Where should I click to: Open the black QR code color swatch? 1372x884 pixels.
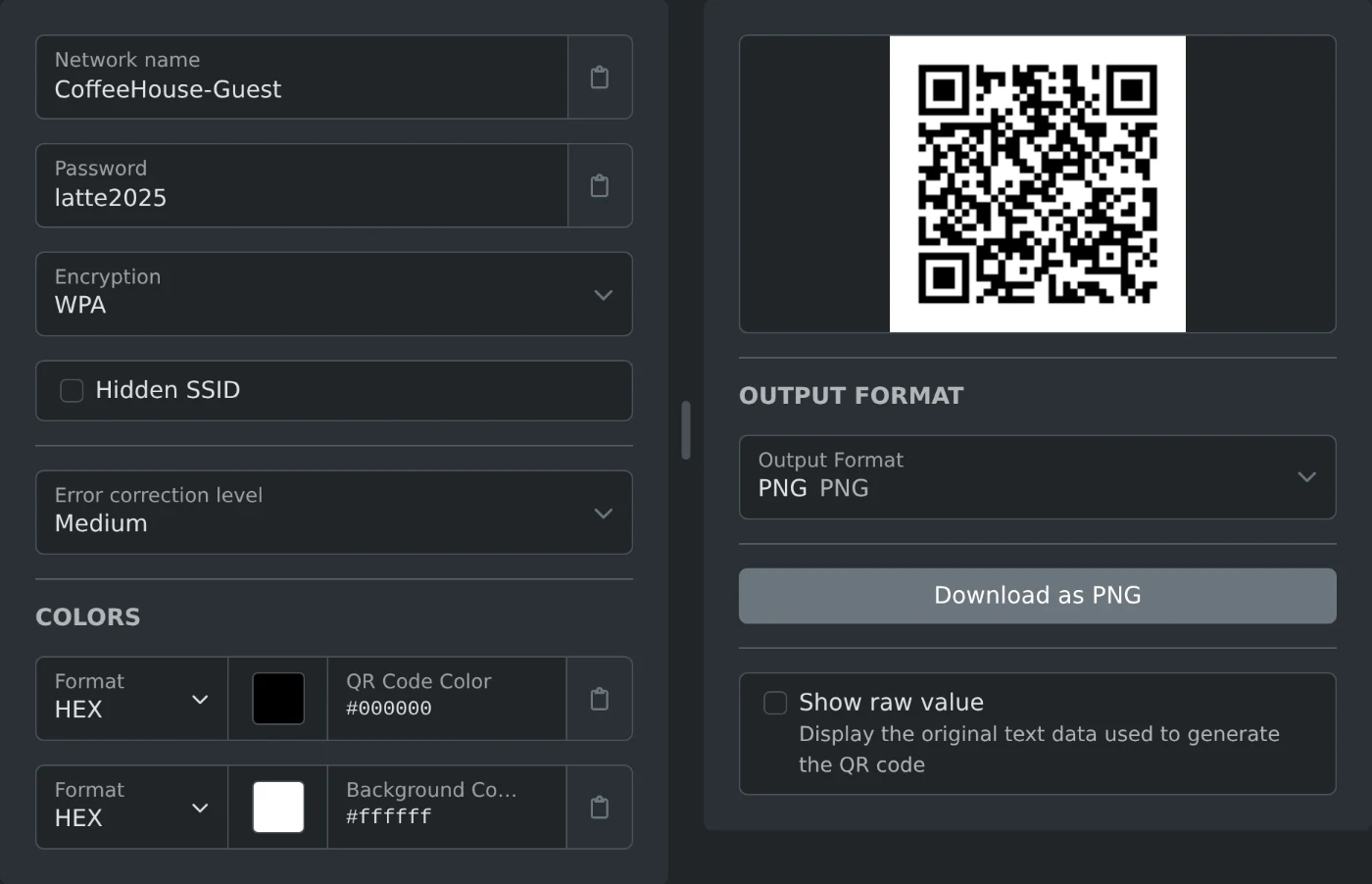pos(278,699)
